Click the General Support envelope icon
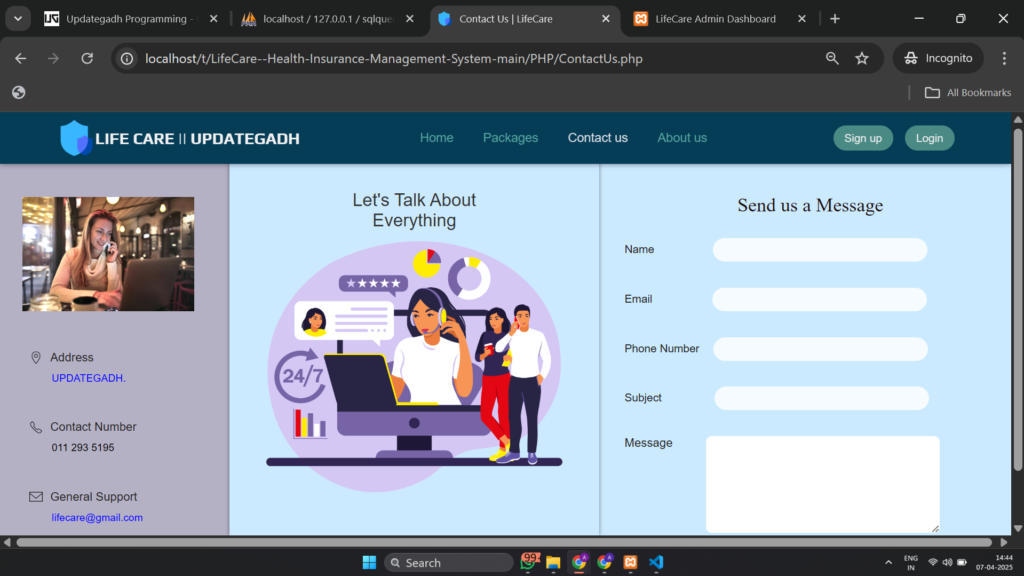This screenshot has width=1024, height=576. pos(36,497)
